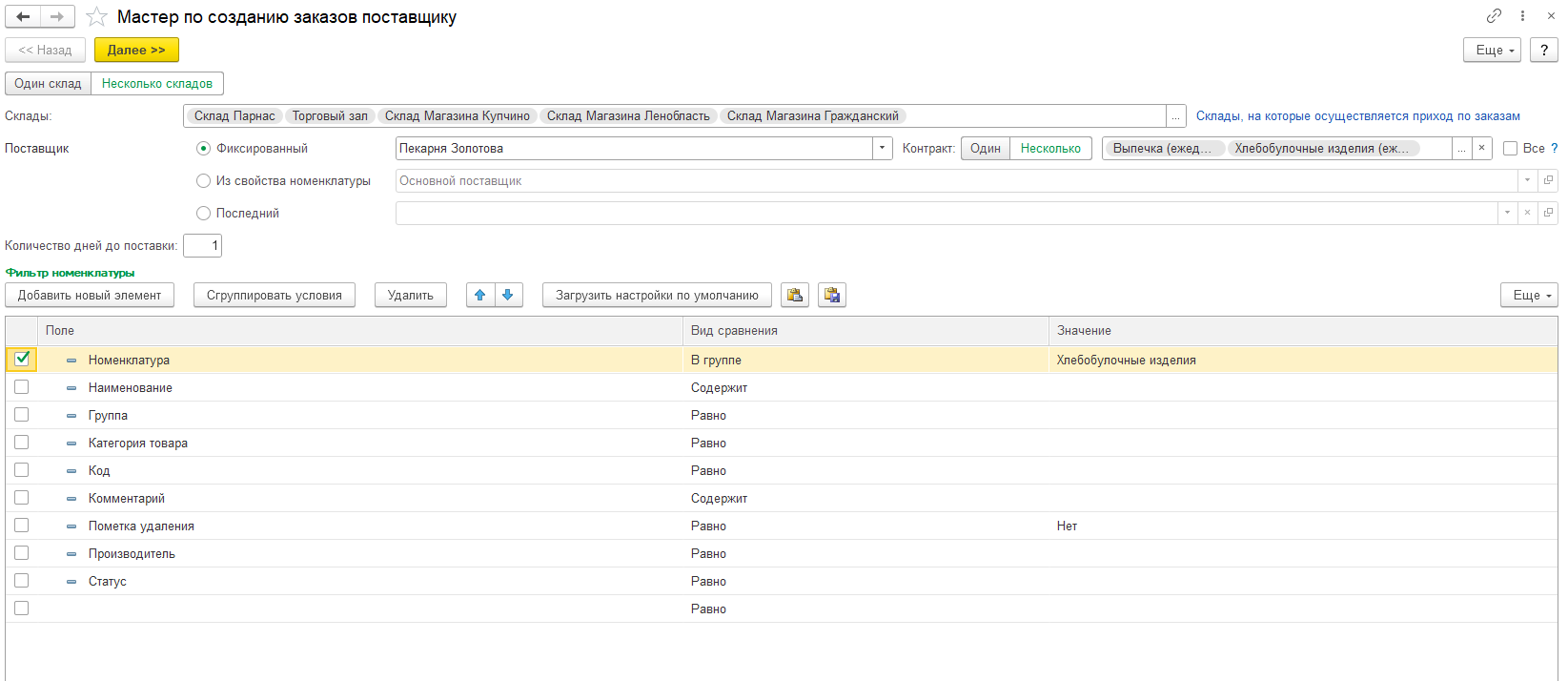Expand the filter panel 'Еще' menu
This screenshot has width=1568, height=681.
[1529, 296]
